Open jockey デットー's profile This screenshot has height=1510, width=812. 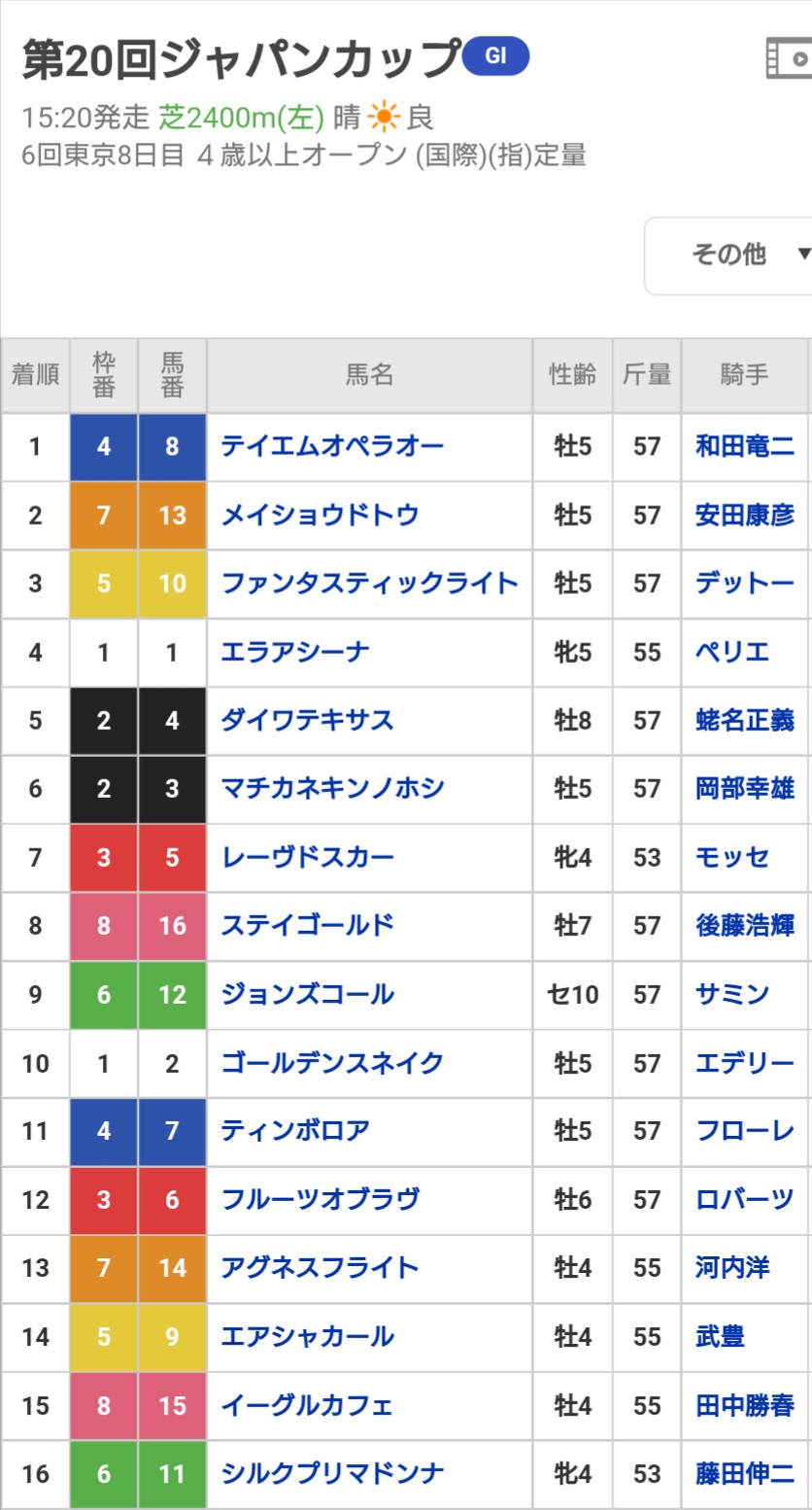tap(745, 583)
